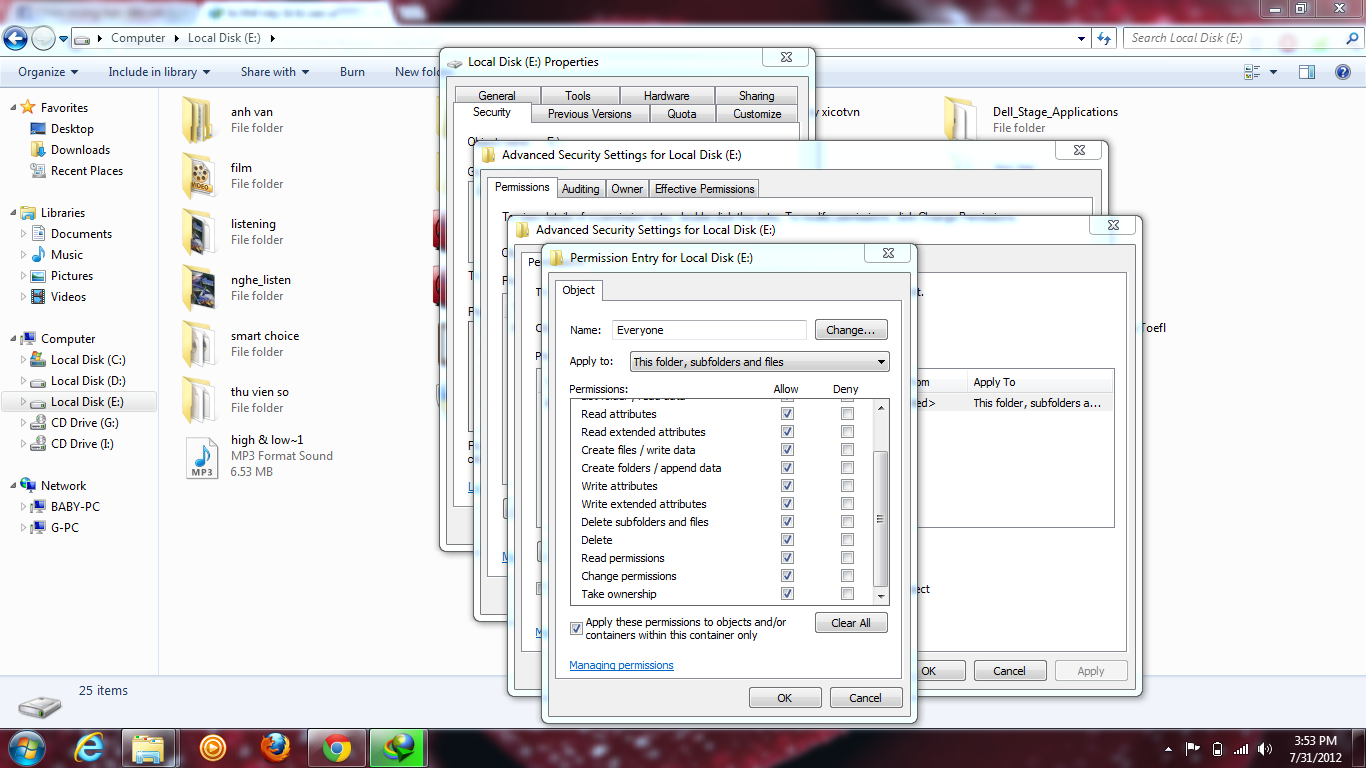Uncheck Allow for Change permissions

[787, 576]
